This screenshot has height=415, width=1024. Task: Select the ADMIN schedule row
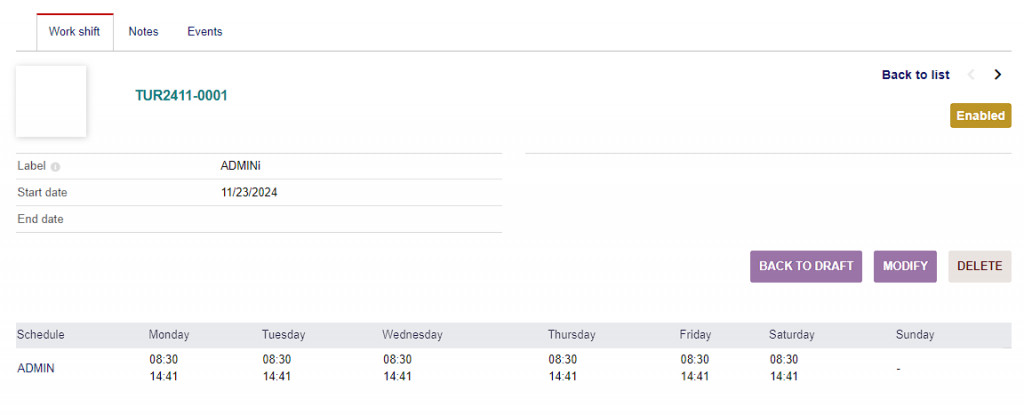tap(36, 368)
